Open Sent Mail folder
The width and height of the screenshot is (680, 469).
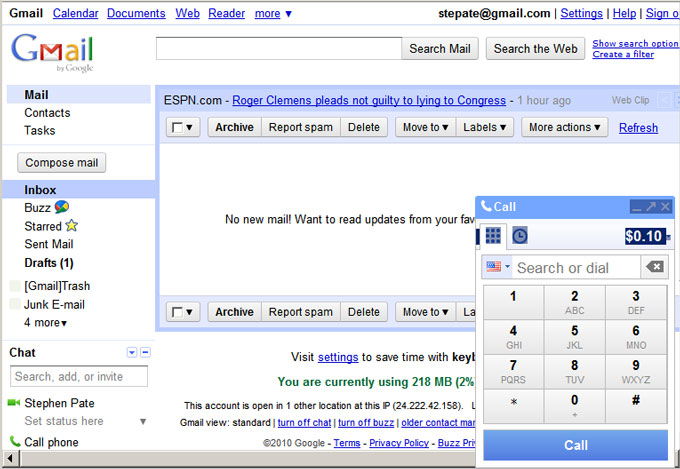coord(49,244)
